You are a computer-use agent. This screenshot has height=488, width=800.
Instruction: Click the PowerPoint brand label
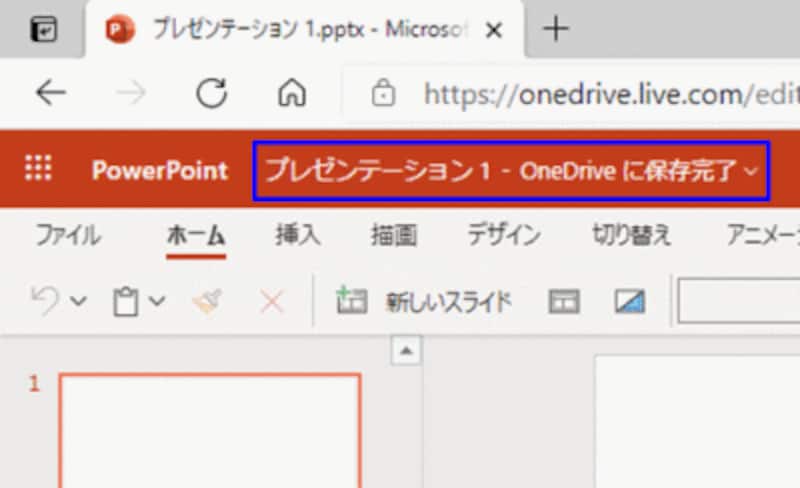click(160, 170)
